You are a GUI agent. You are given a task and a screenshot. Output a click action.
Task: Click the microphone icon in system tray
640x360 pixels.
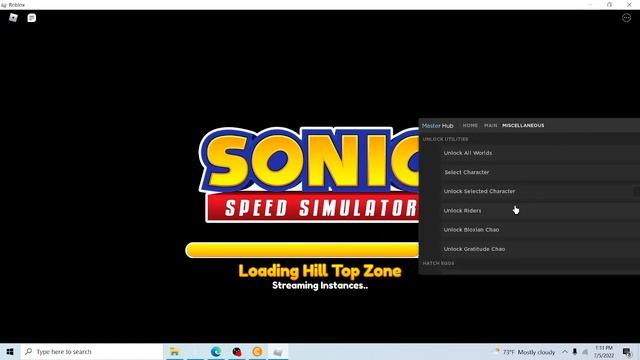pos(575,351)
